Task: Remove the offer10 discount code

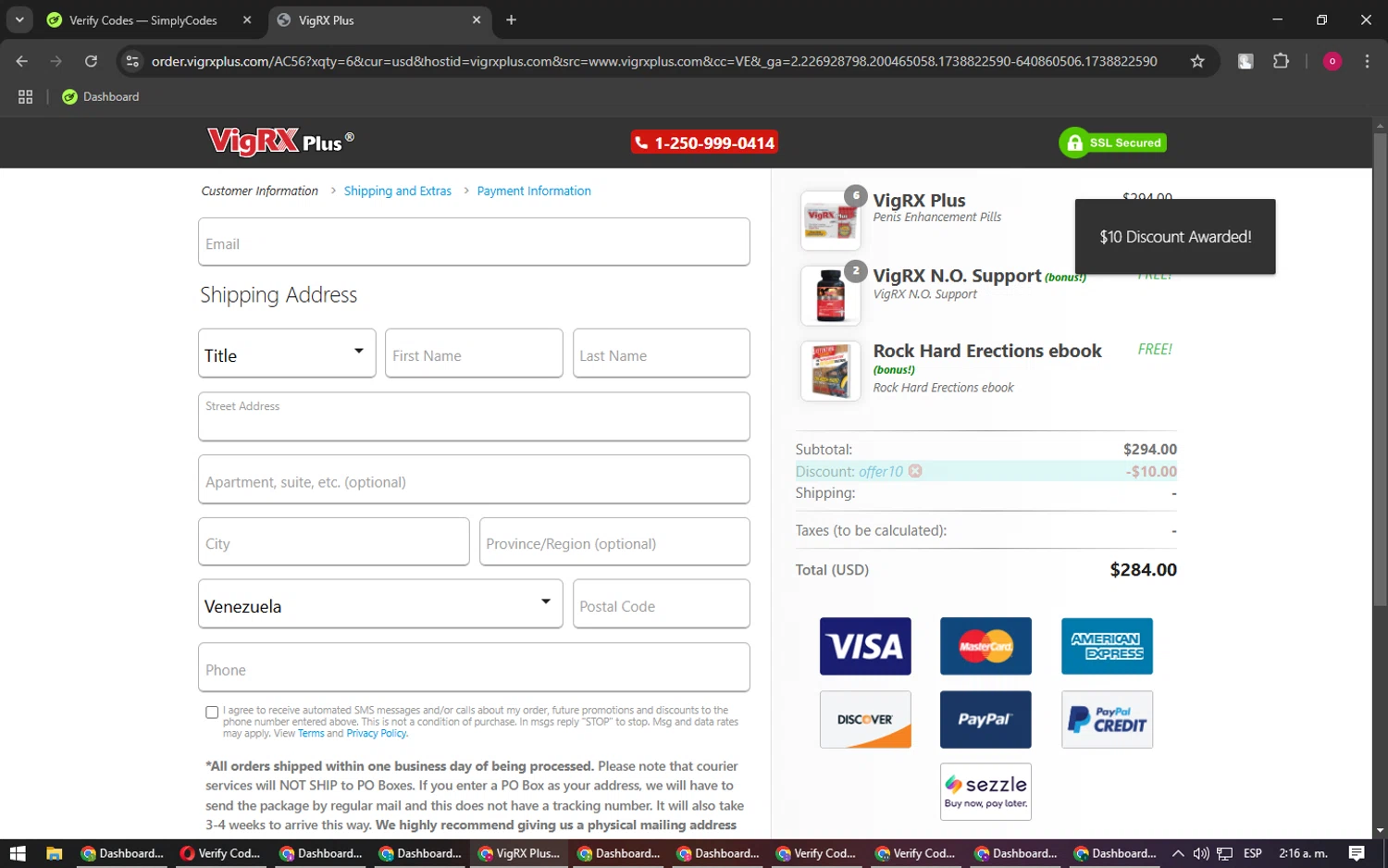Action: (915, 471)
